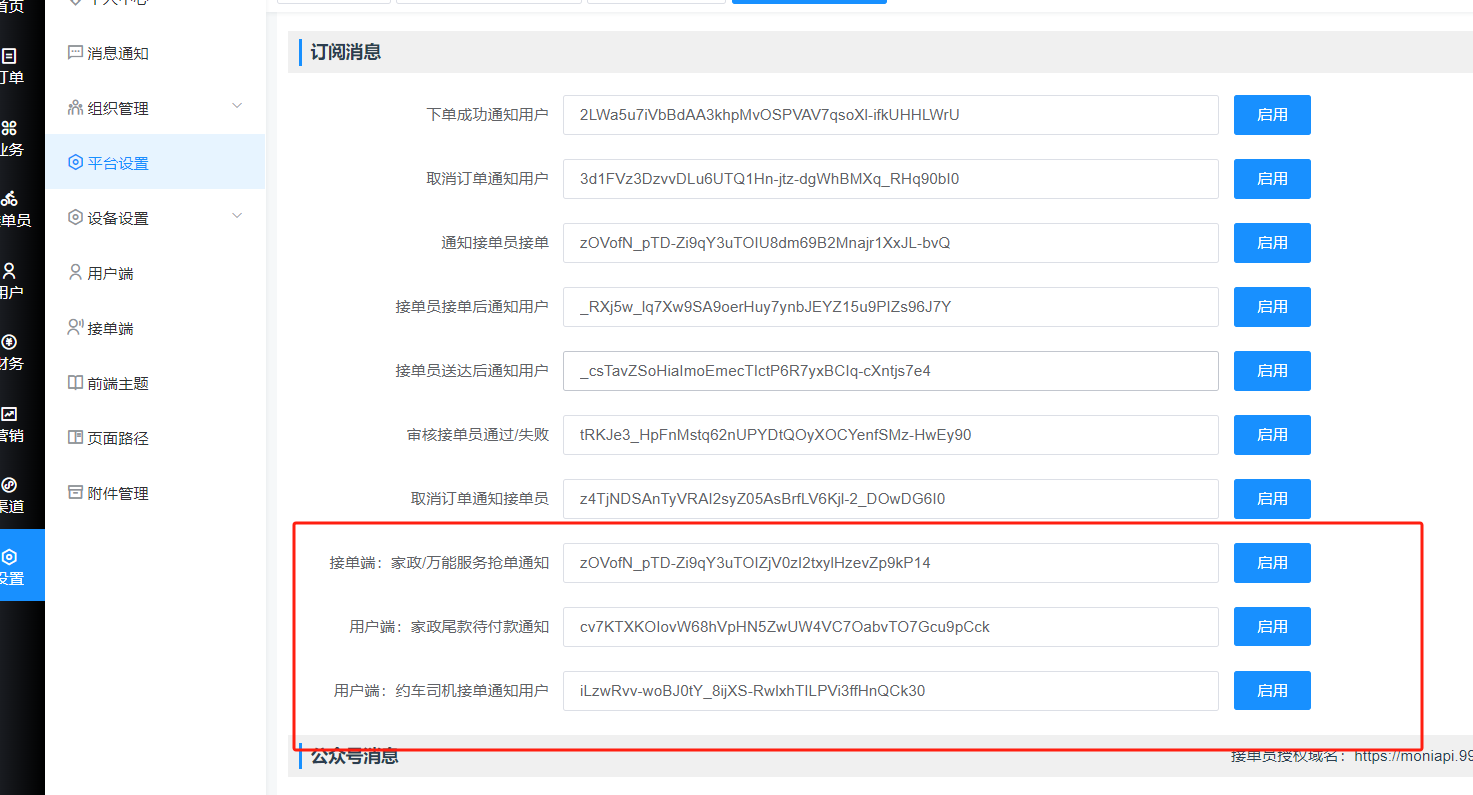Enable 接单员接单后通知用户 via 启用 button
1473x795 pixels.
pyautogui.click(x=1272, y=307)
